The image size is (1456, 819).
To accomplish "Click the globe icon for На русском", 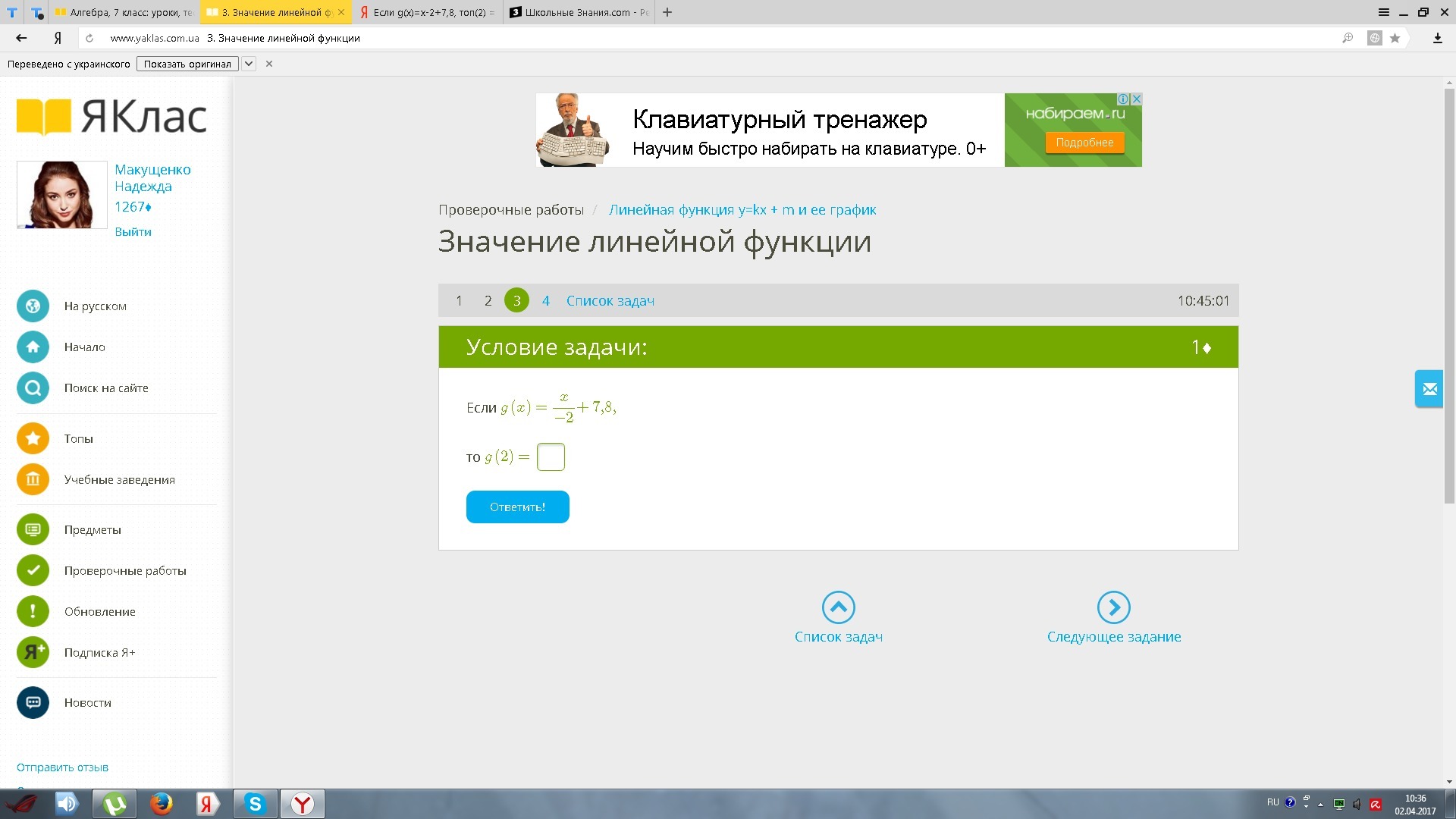I will (x=33, y=306).
